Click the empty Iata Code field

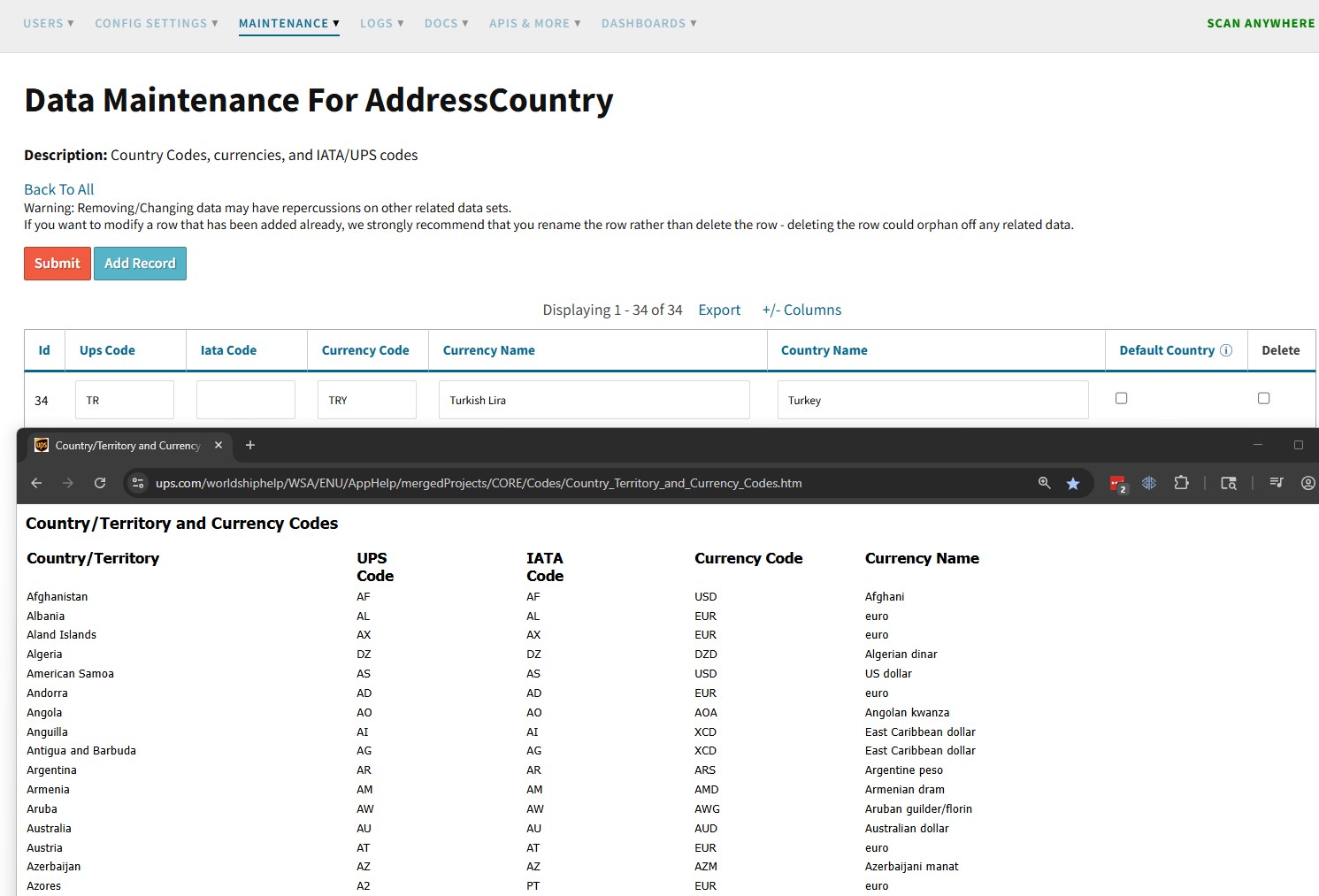tap(246, 400)
